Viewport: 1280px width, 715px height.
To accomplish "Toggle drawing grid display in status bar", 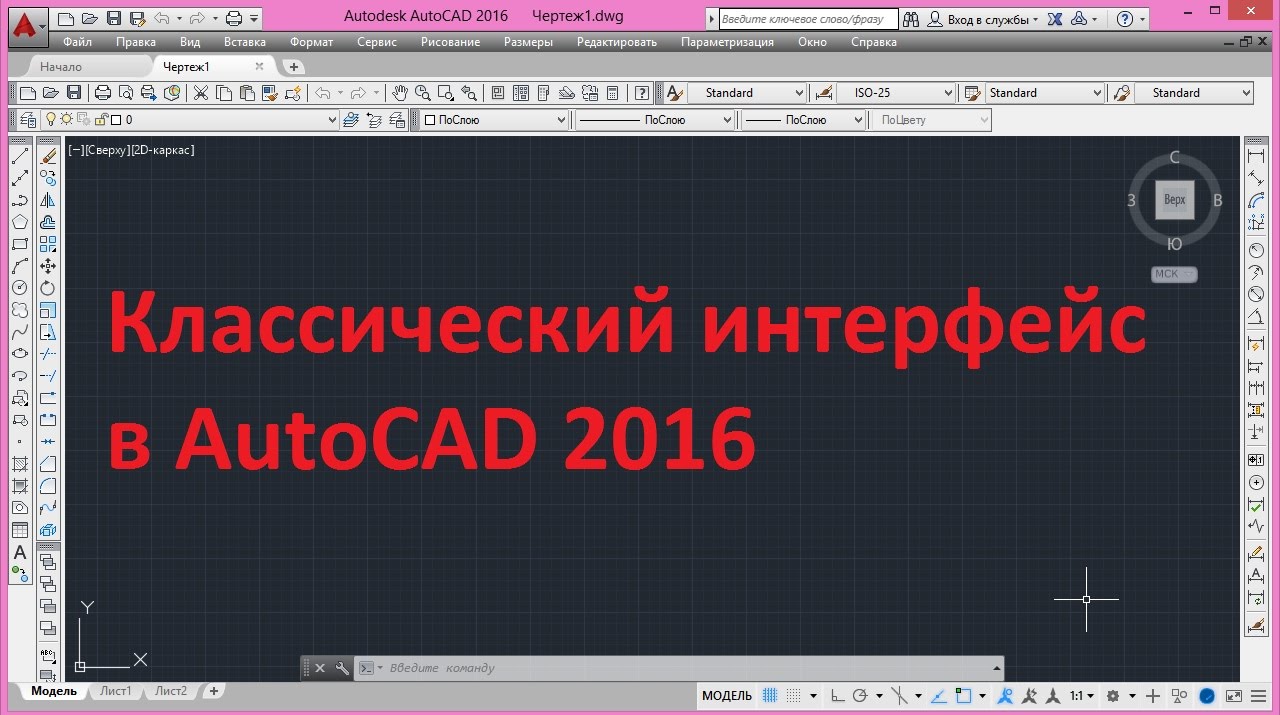I will pyautogui.click(x=770, y=696).
